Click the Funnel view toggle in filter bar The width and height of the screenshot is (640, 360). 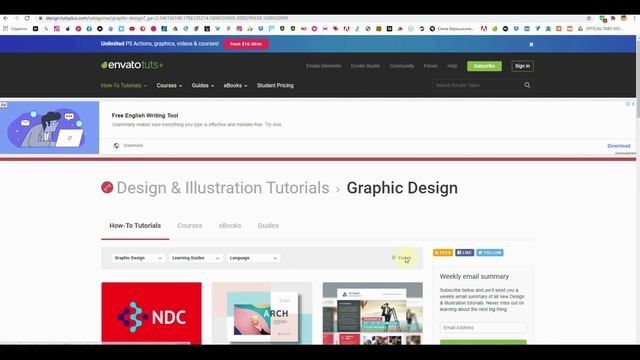(402, 258)
